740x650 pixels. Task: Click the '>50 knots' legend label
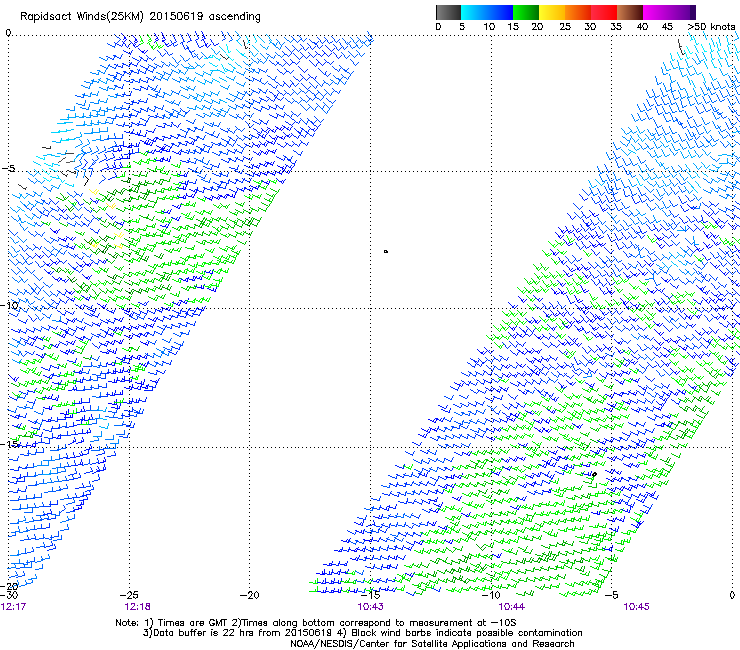pyautogui.click(x=711, y=27)
